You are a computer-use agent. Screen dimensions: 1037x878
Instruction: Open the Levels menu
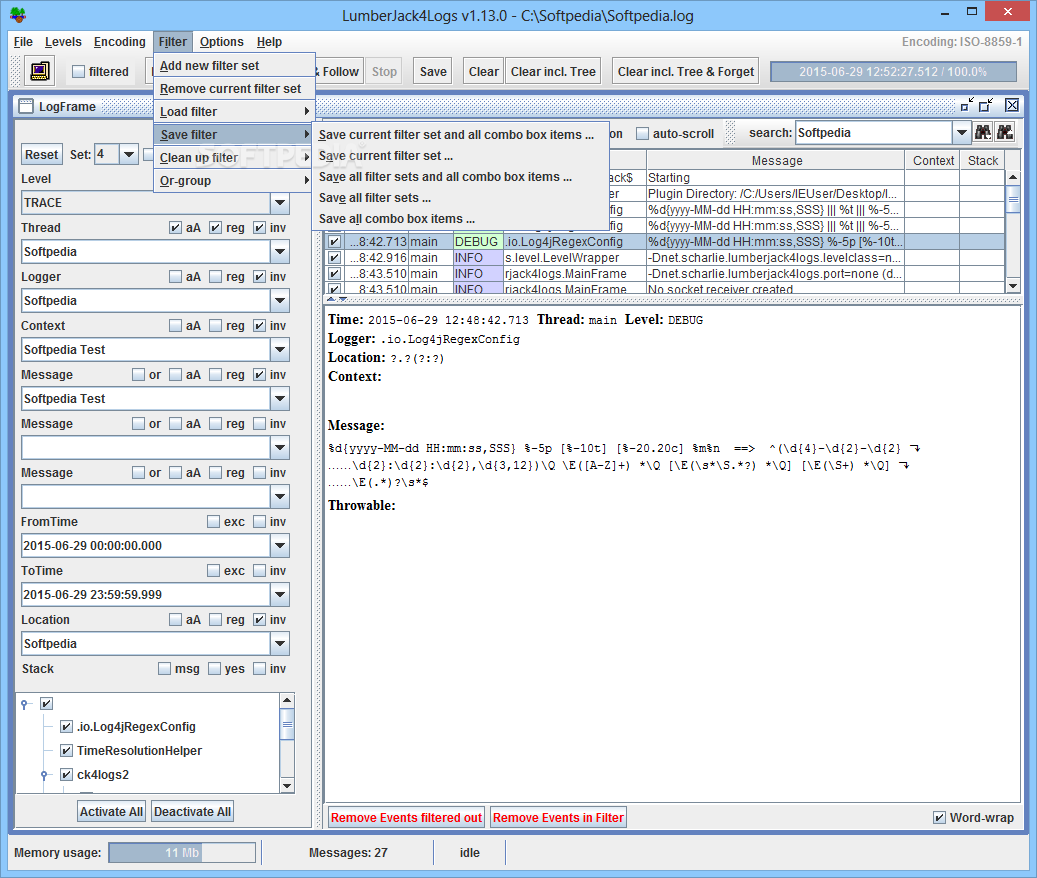tap(63, 42)
